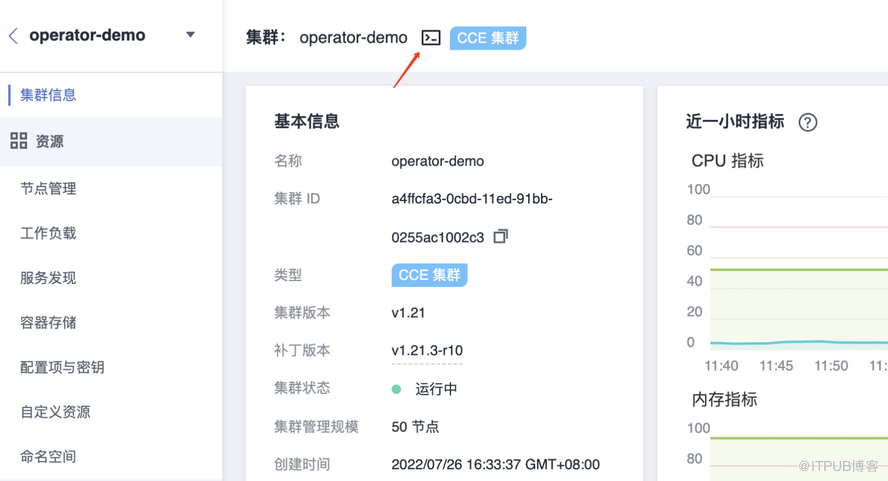Expand the operator-demo cluster switcher dropdown

pyautogui.click(x=191, y=35)
